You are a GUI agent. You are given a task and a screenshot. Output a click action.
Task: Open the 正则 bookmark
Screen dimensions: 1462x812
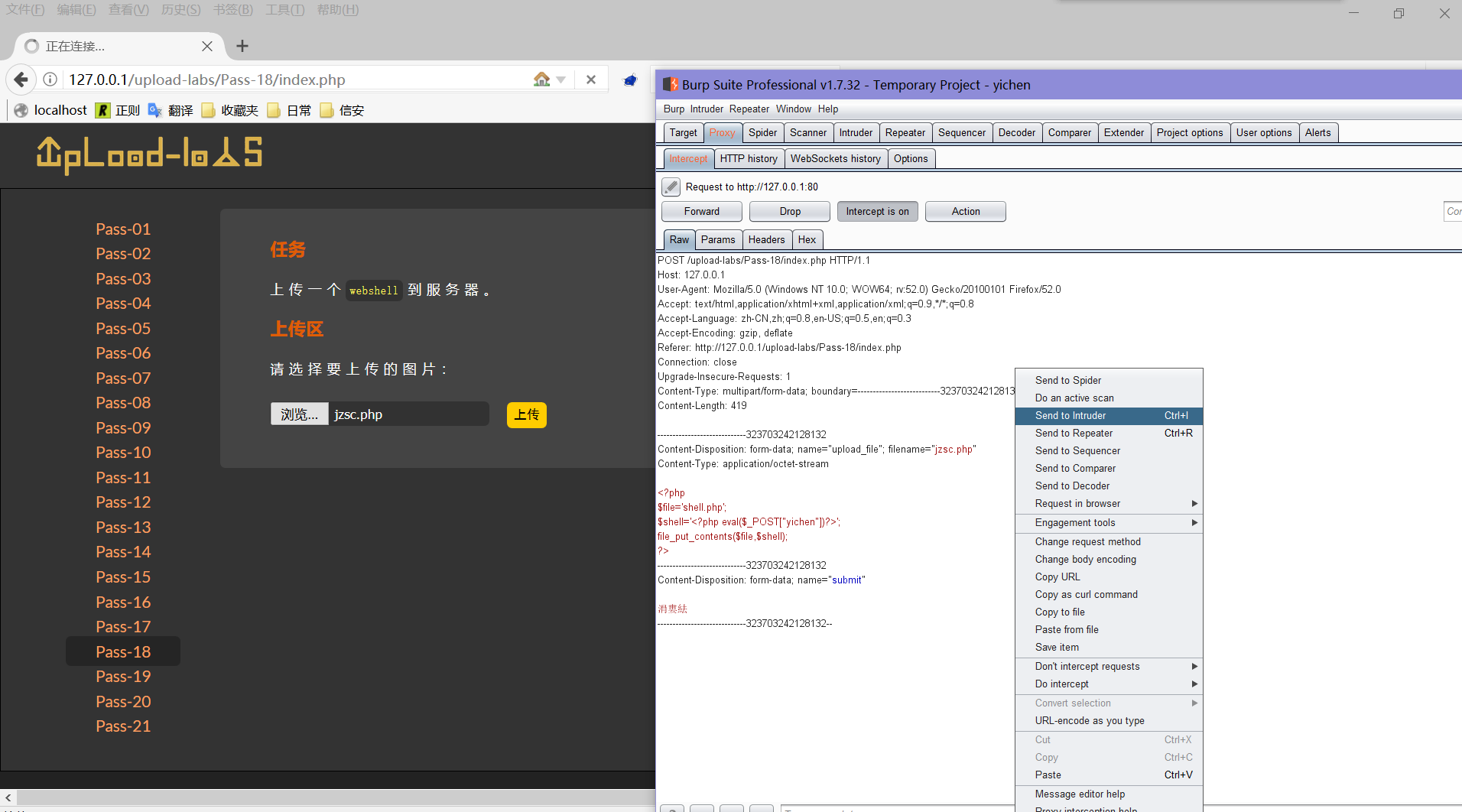118,110
